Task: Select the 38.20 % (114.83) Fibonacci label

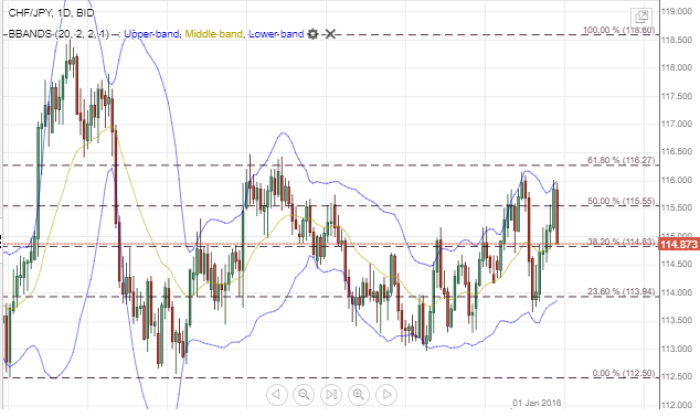Action: click(621, 242)
